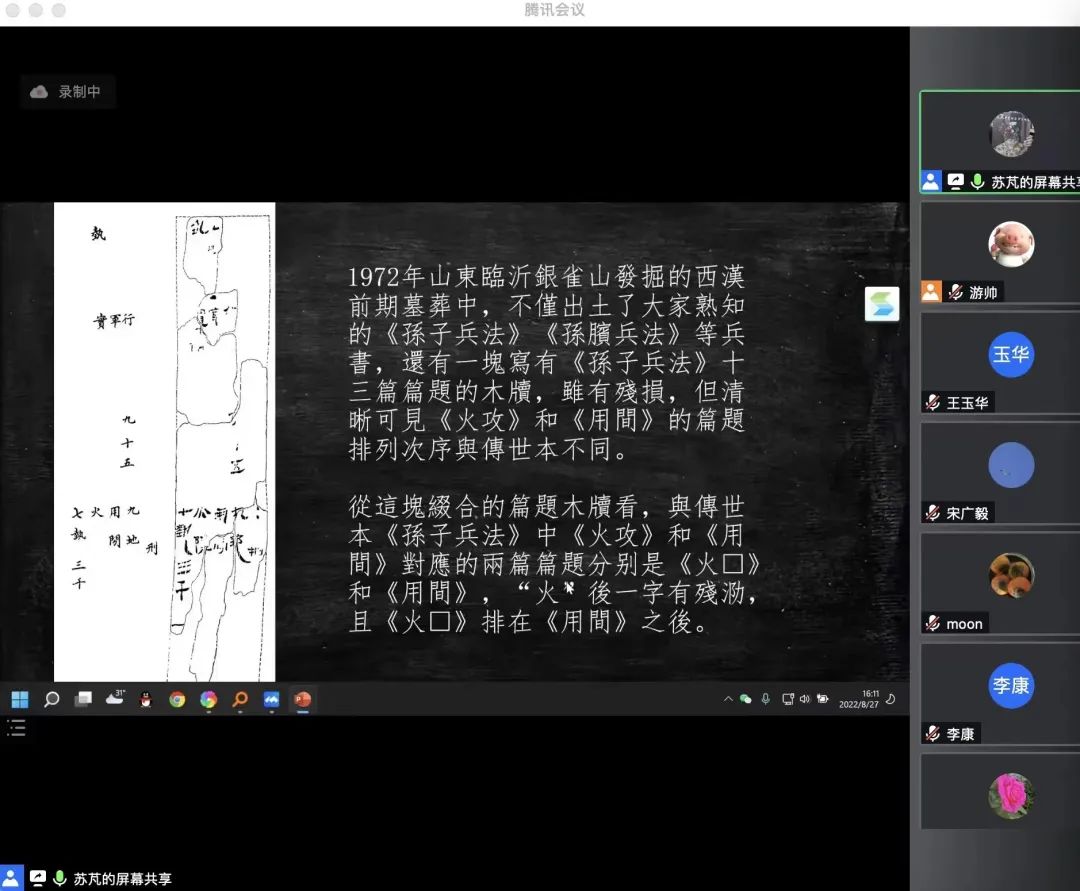Launch Google Chrome from the taskbar
Viewport: 1080px width, 891px height.
coord(177,699)
